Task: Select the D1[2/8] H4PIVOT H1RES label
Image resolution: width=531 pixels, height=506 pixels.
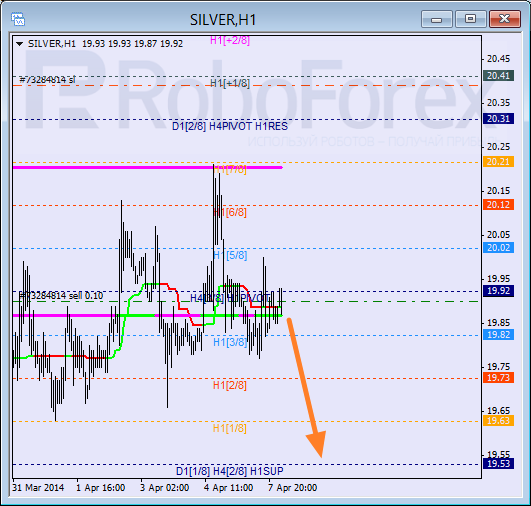Action: click(230, 126)
